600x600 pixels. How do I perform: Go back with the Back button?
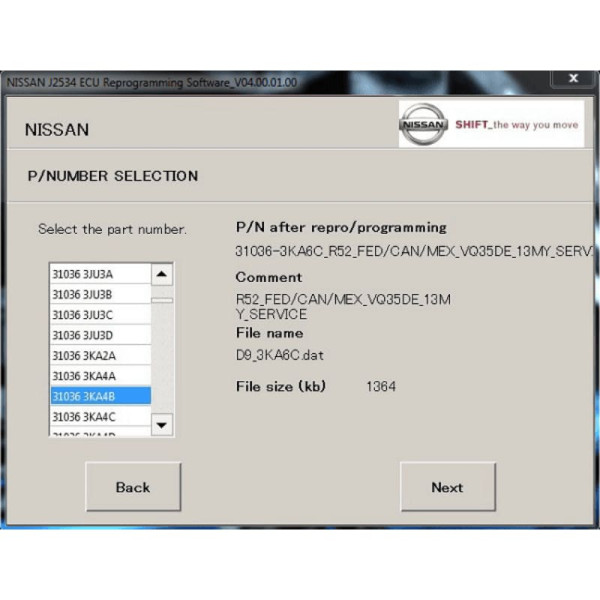click(x=132, y=488)
